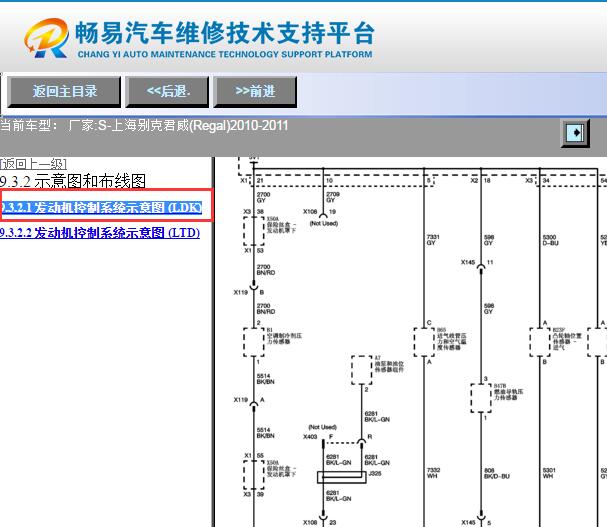Viewport: 607px width, 527px height.
Task: Click the 7332 WH wire label
Action: tap(433, 473)
